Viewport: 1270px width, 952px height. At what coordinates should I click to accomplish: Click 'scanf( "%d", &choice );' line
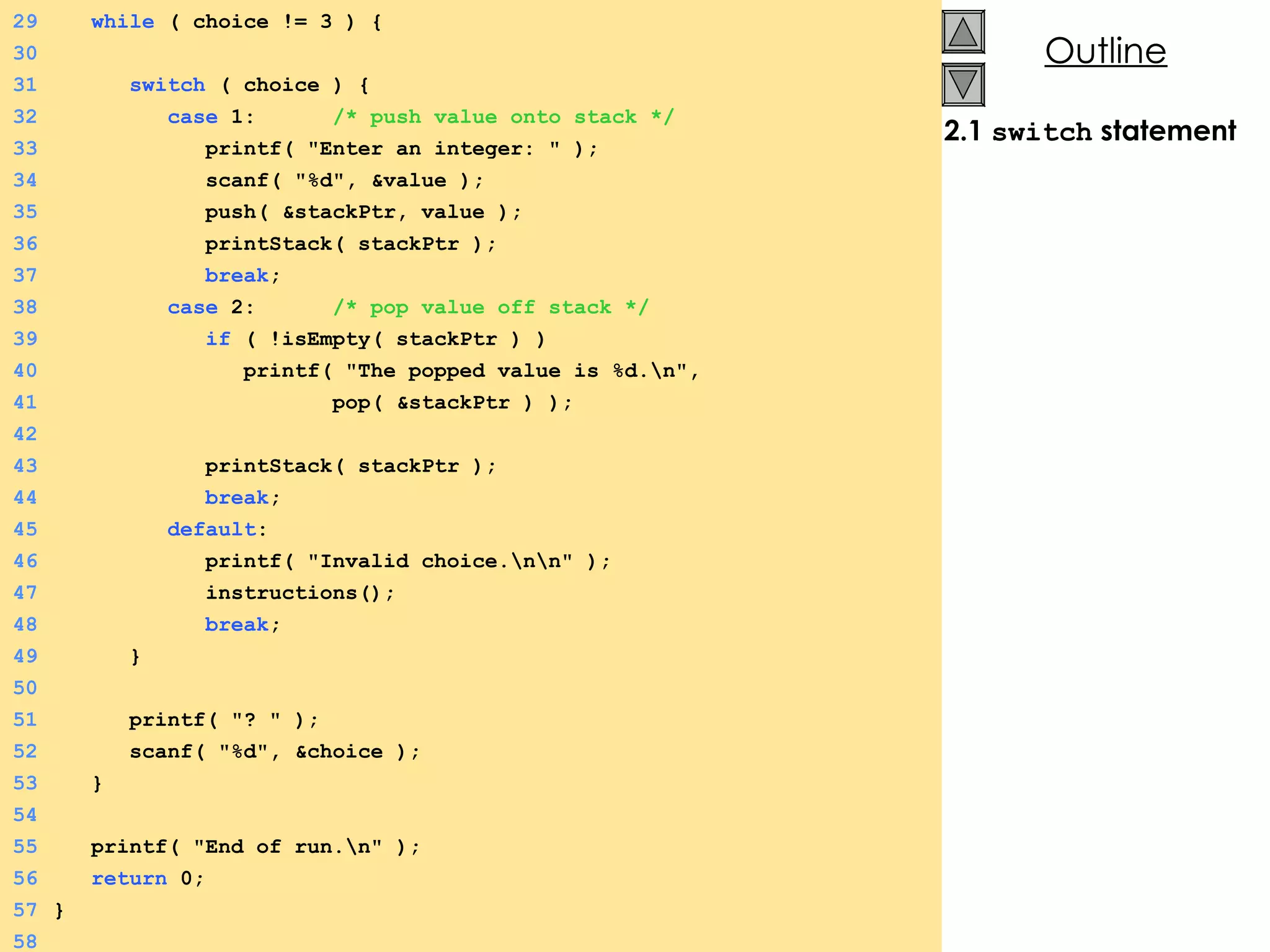(275, 752)
